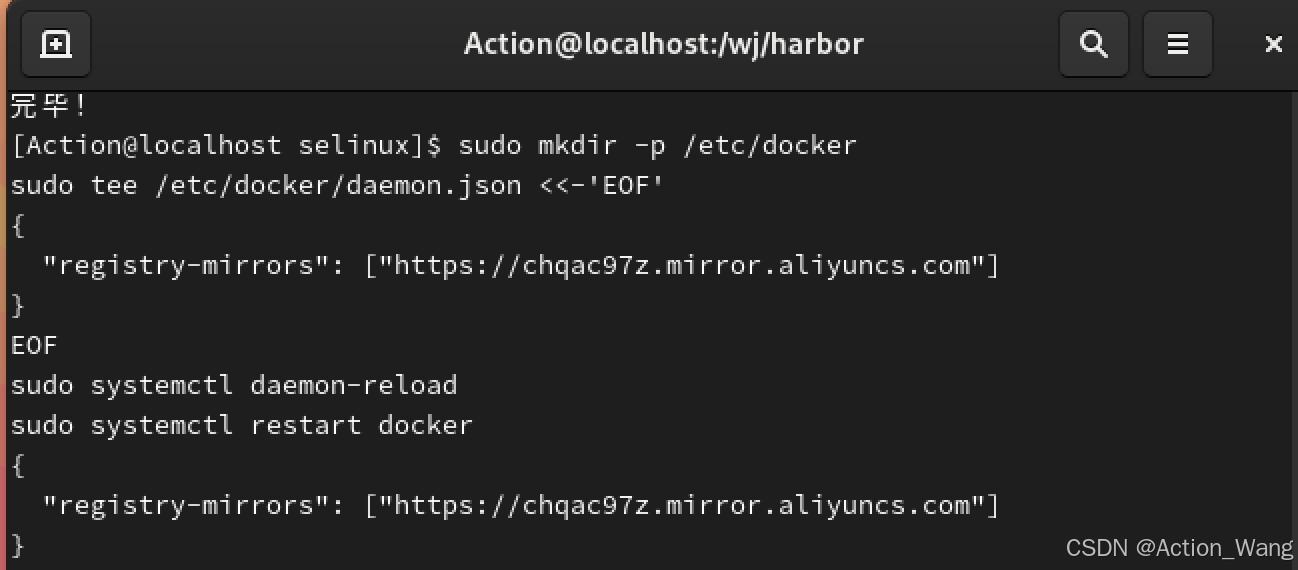This screenshot has height=570, width=1298.
Task: Click the second registry-mirrors output line
Action: [x=521, y=505]
